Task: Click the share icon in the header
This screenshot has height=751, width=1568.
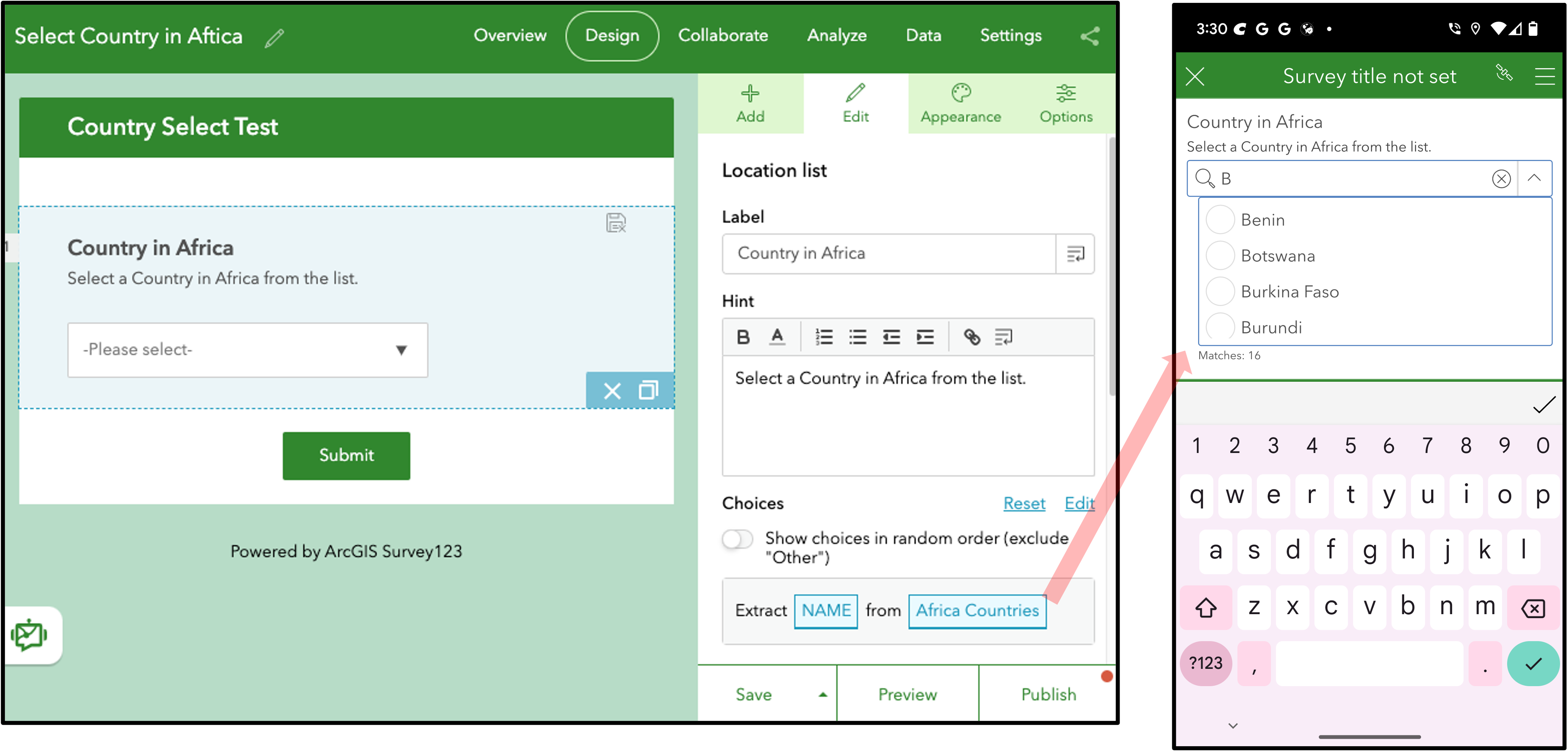Action: coord(1090,36)
